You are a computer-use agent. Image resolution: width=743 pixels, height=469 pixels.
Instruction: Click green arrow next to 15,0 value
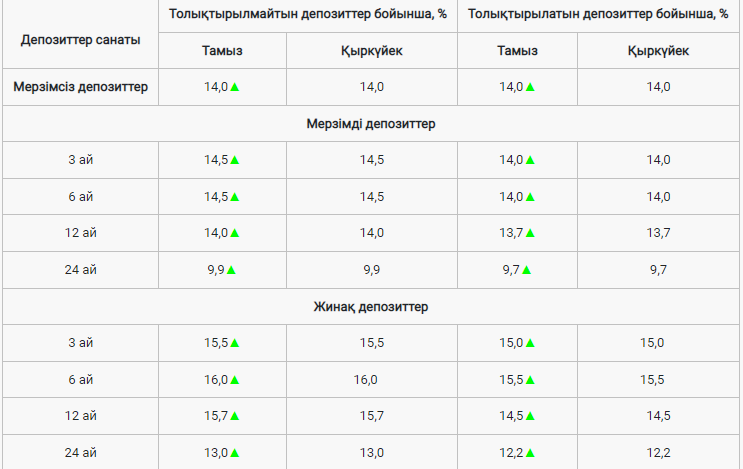click(x=530, y=343)
